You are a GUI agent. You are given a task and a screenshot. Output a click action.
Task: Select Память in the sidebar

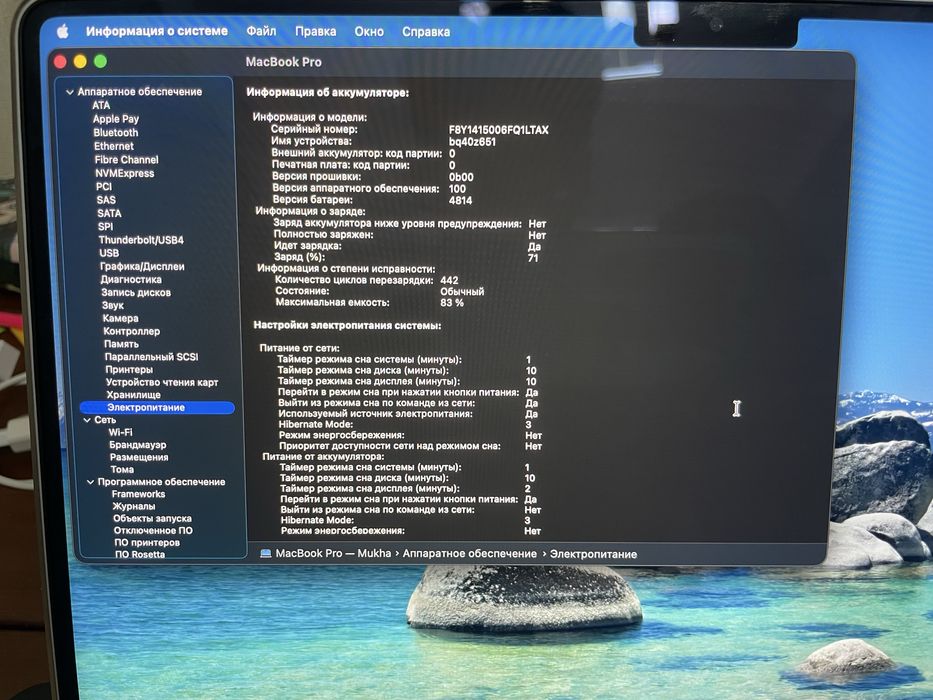coord(121,344)
